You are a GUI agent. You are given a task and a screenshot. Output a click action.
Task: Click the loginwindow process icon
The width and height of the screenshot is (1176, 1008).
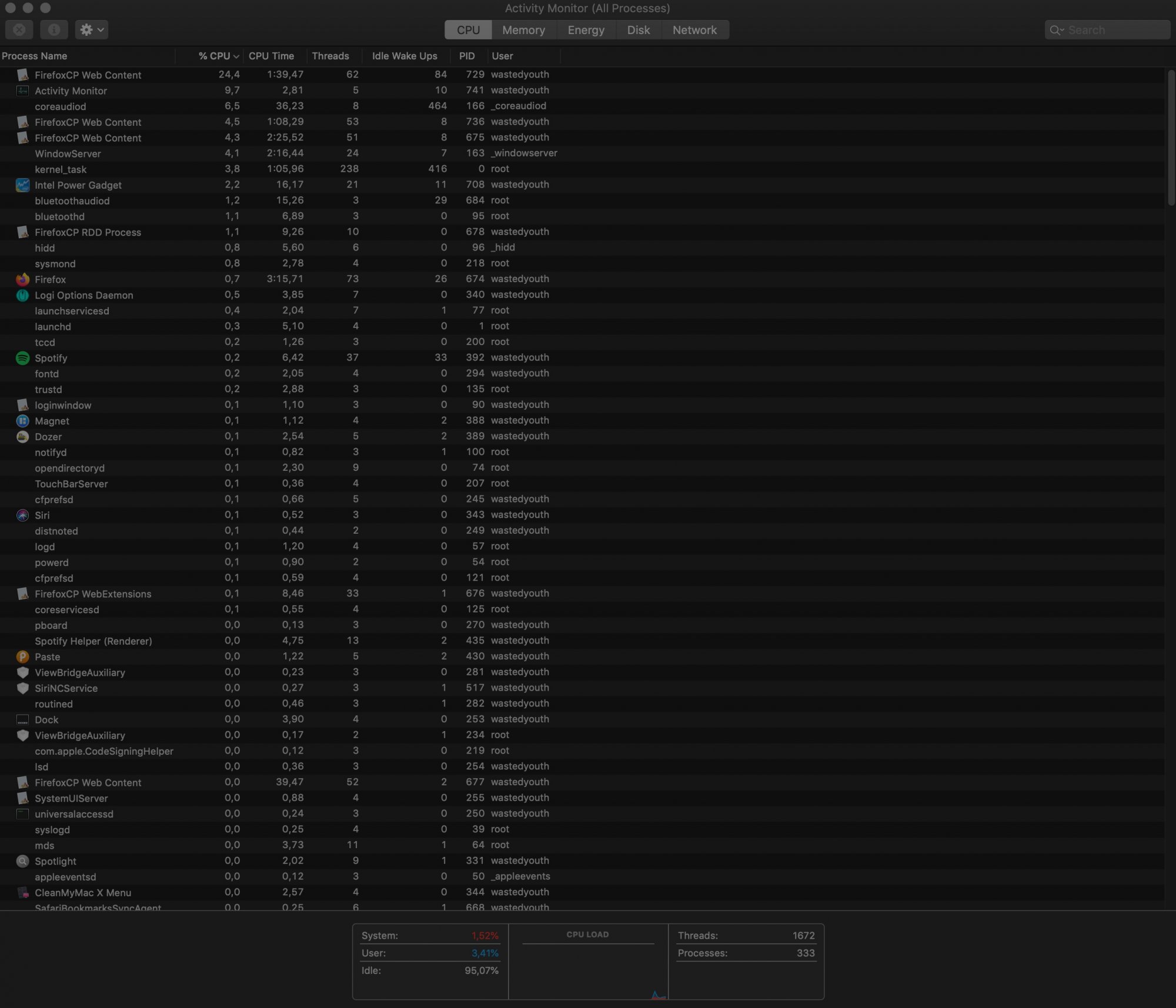click(22, 405)
